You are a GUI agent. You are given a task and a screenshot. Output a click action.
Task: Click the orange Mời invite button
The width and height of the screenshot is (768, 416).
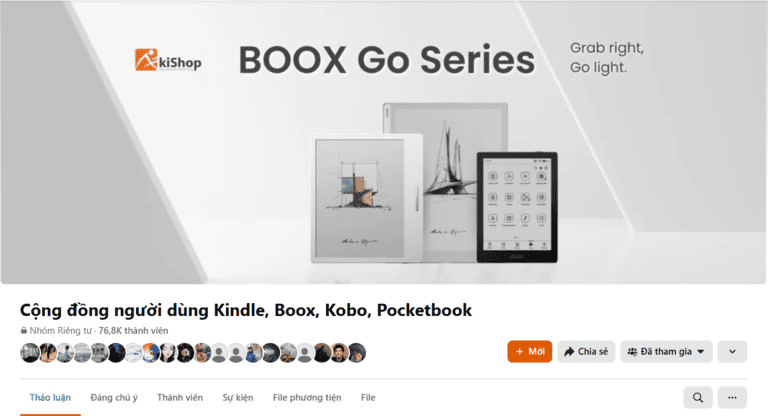pos(529,351)
